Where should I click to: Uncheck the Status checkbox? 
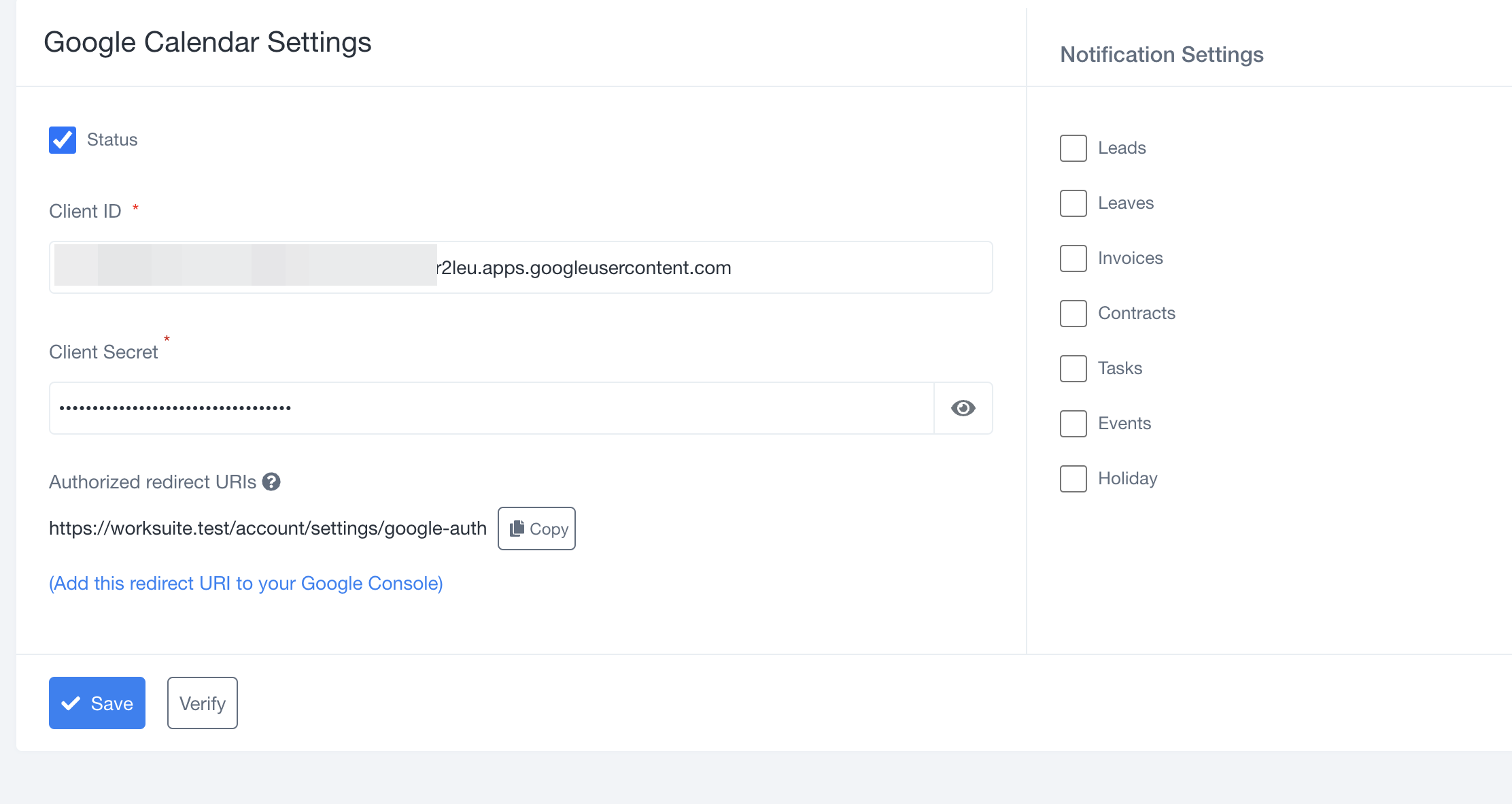[x=63, y=140]
